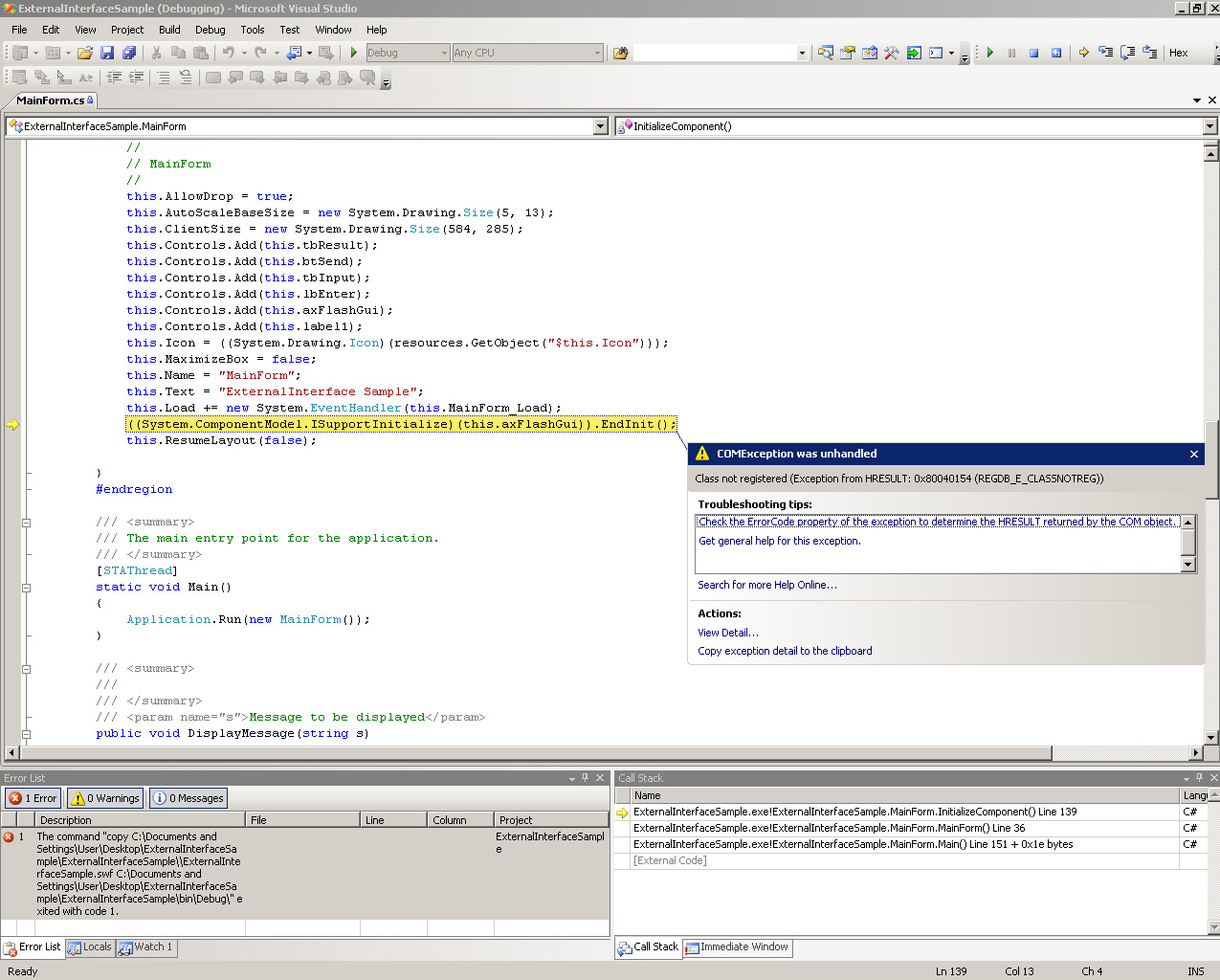Viewport: 1220px width, 980px height.
Task: Toggle auto-hide pin on Error List panel
Action: click(586, 778)
